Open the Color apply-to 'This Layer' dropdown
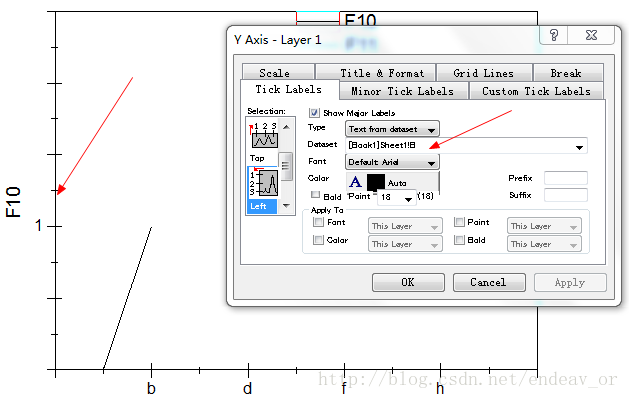Image resolution: width=629 pixels, height=399 pixels. click(x=405, y=244)
